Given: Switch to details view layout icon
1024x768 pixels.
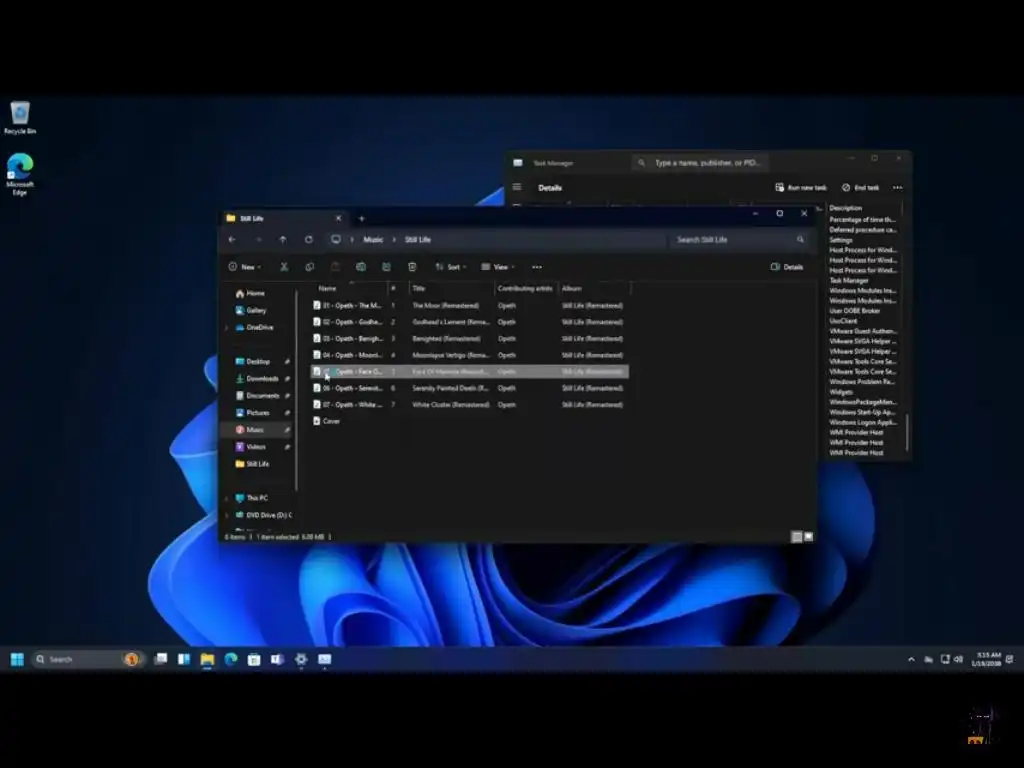Looking at the screenshot, I should (797, 537).
